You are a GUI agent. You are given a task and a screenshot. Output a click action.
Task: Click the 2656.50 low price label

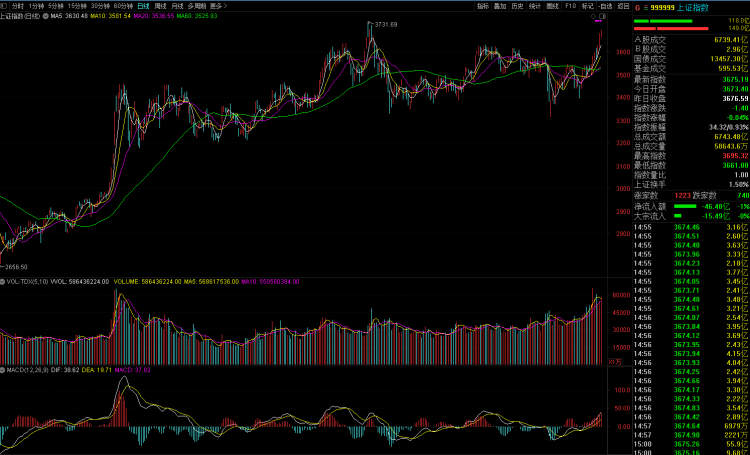pyautogui.click(x=16, y=267)
